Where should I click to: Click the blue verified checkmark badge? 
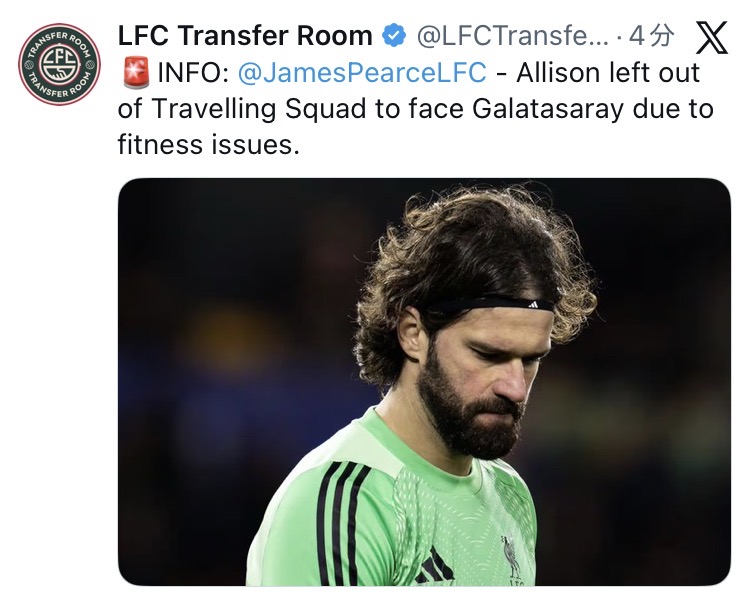pyautogui.click(x=394, y=37)
